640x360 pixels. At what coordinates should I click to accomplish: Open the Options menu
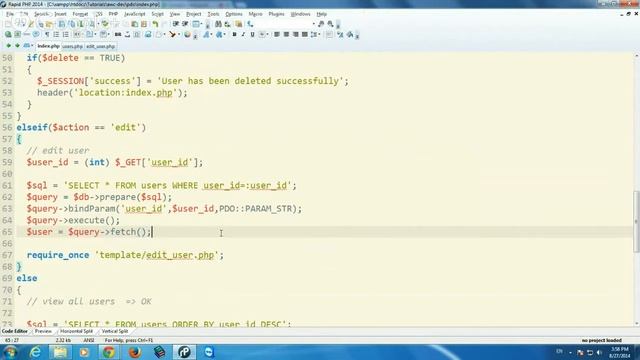click(234, 14)
